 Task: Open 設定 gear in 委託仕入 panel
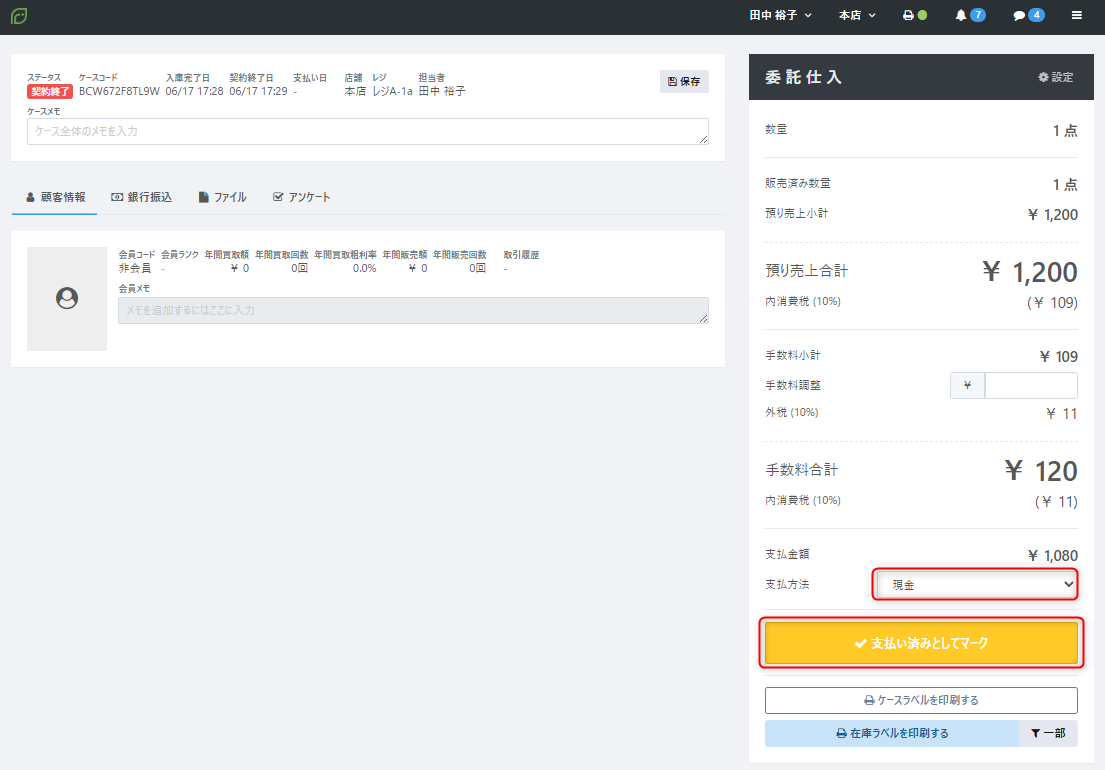[1056, 77]
